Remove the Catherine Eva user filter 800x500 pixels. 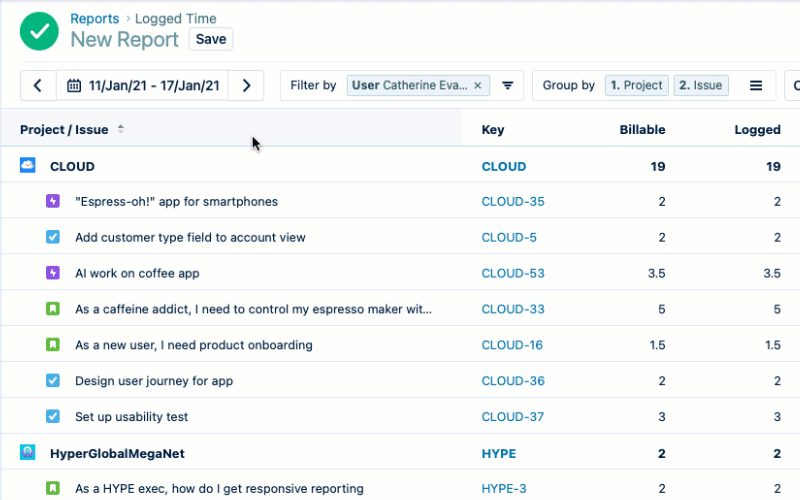pyautogui.click(x=478, y=86)
